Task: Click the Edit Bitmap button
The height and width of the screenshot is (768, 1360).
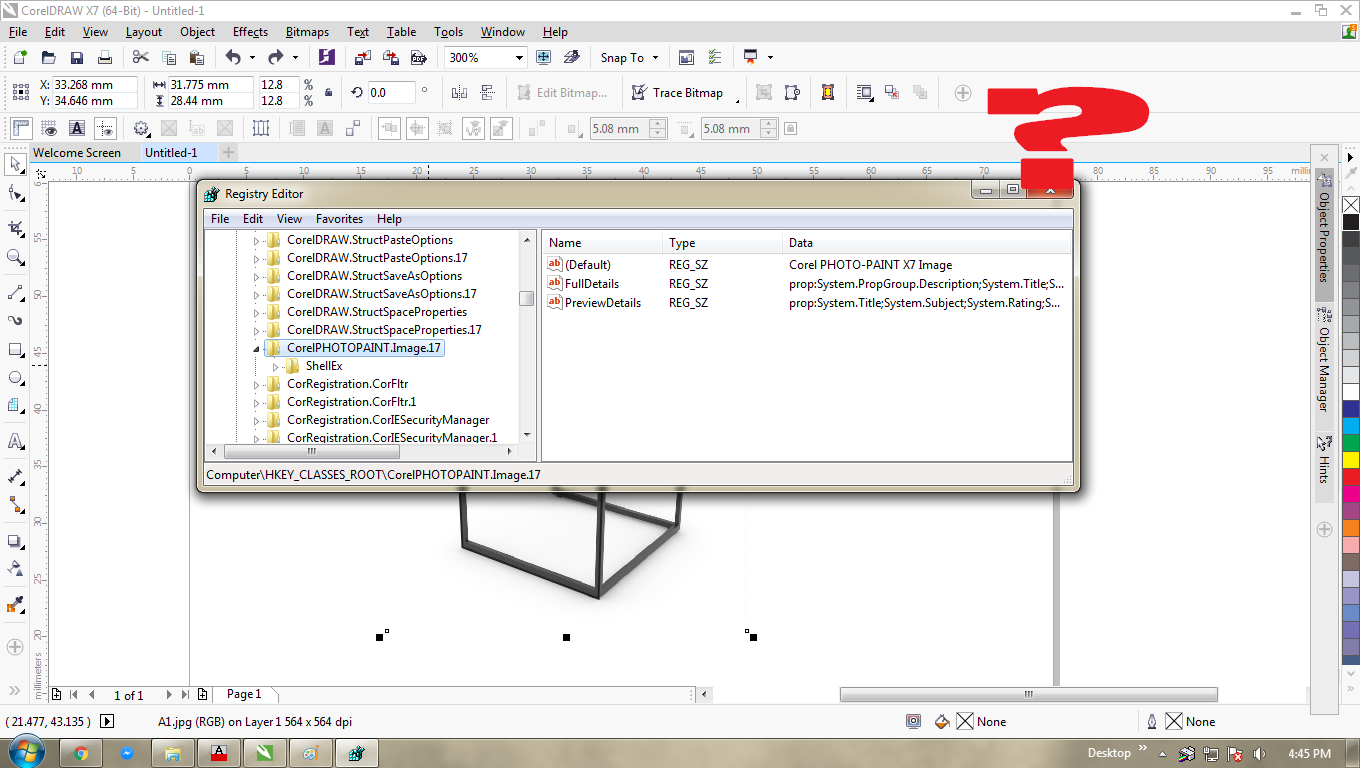Action: pyautogui.click(x=562, y=93)
